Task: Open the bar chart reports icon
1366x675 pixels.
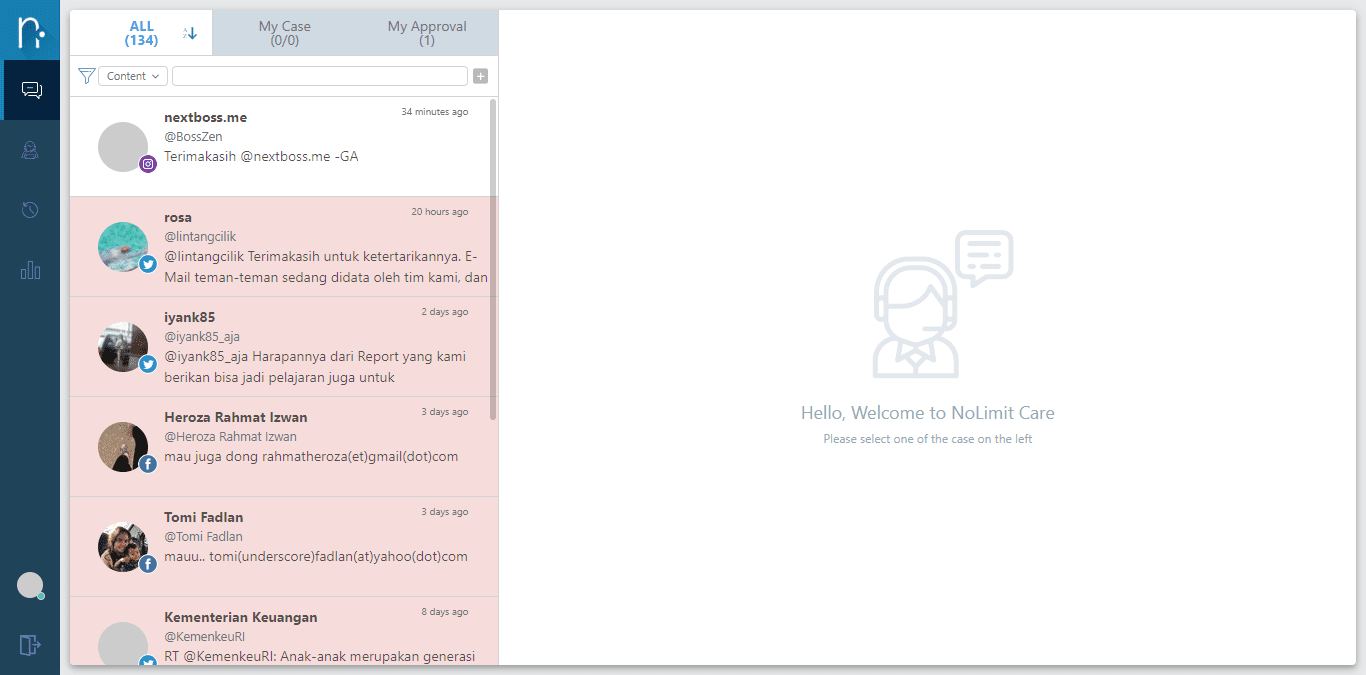Action: coord(30,270)
